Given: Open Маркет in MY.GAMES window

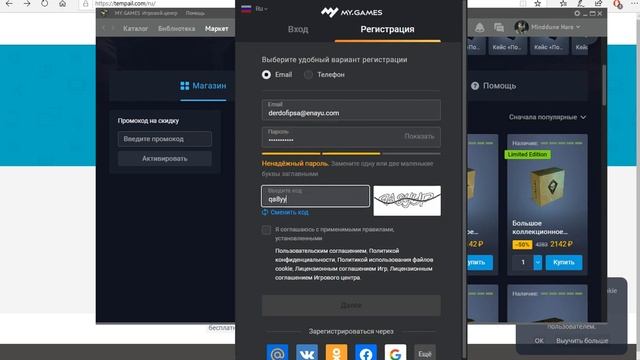Looking at the screenshot, I should coord(217,29).
